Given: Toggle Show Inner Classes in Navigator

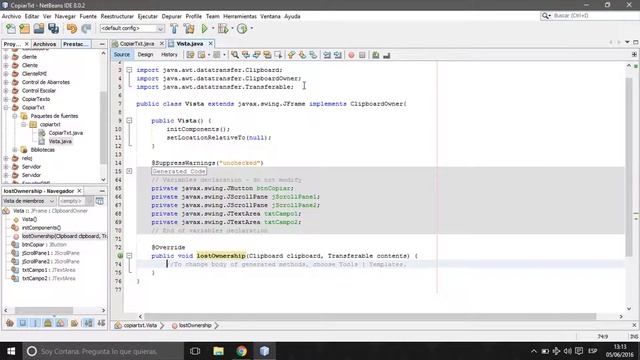Looking at the screenshot, I should [60, 323].
